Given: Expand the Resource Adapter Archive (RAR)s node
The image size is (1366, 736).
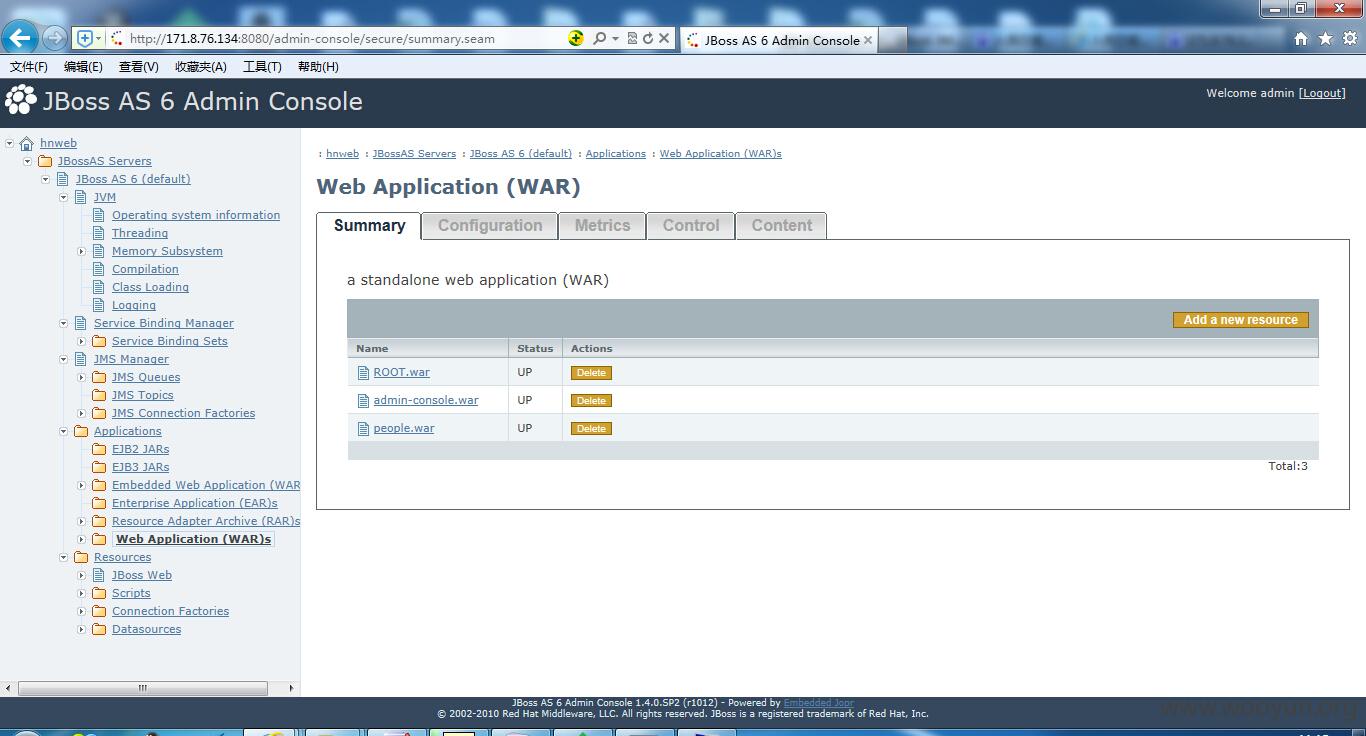Looking at the screenshot, I should click(x=82, y=522).
